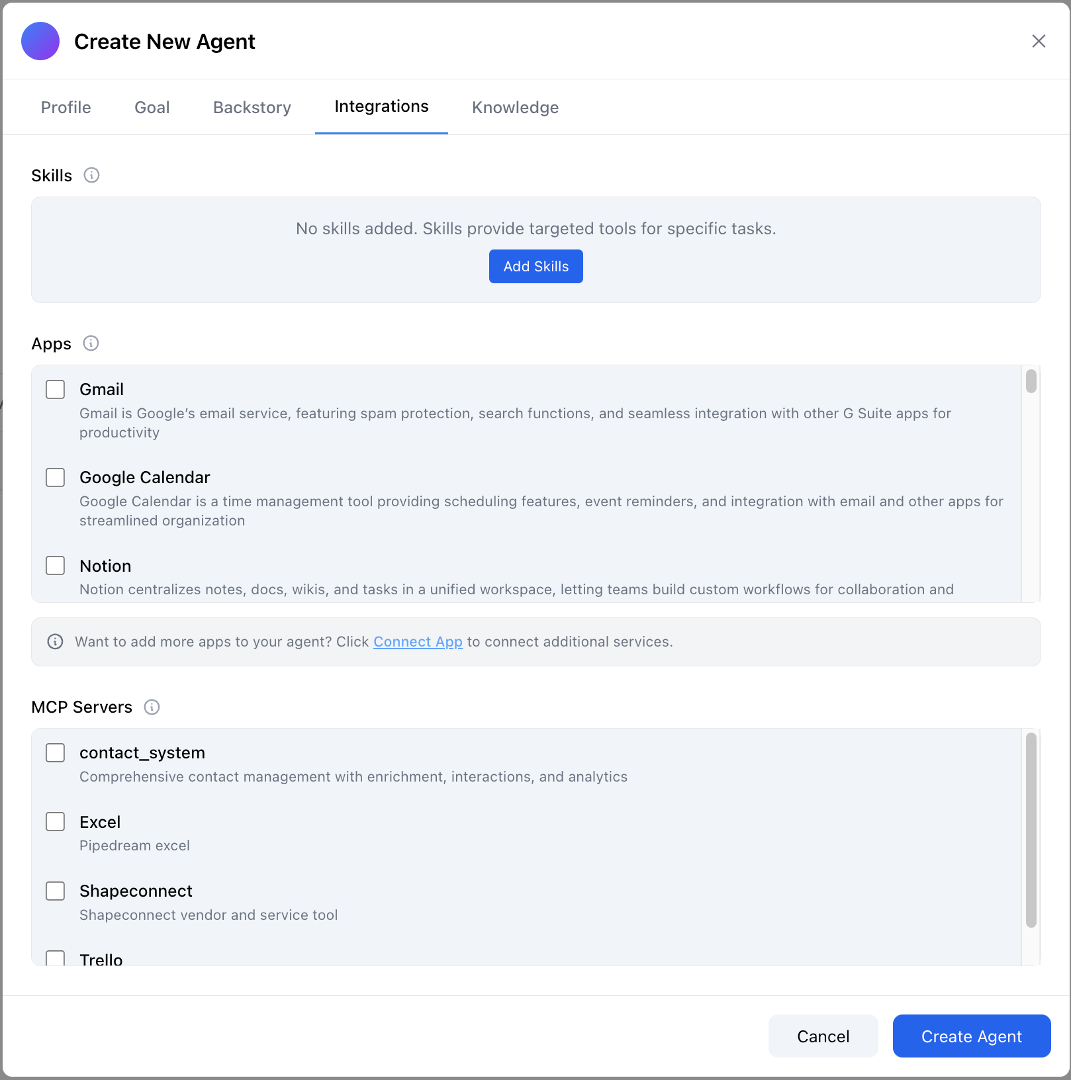Enable the contact_system MCP server
The image size is (1072, 1080).
pos(55,752)
